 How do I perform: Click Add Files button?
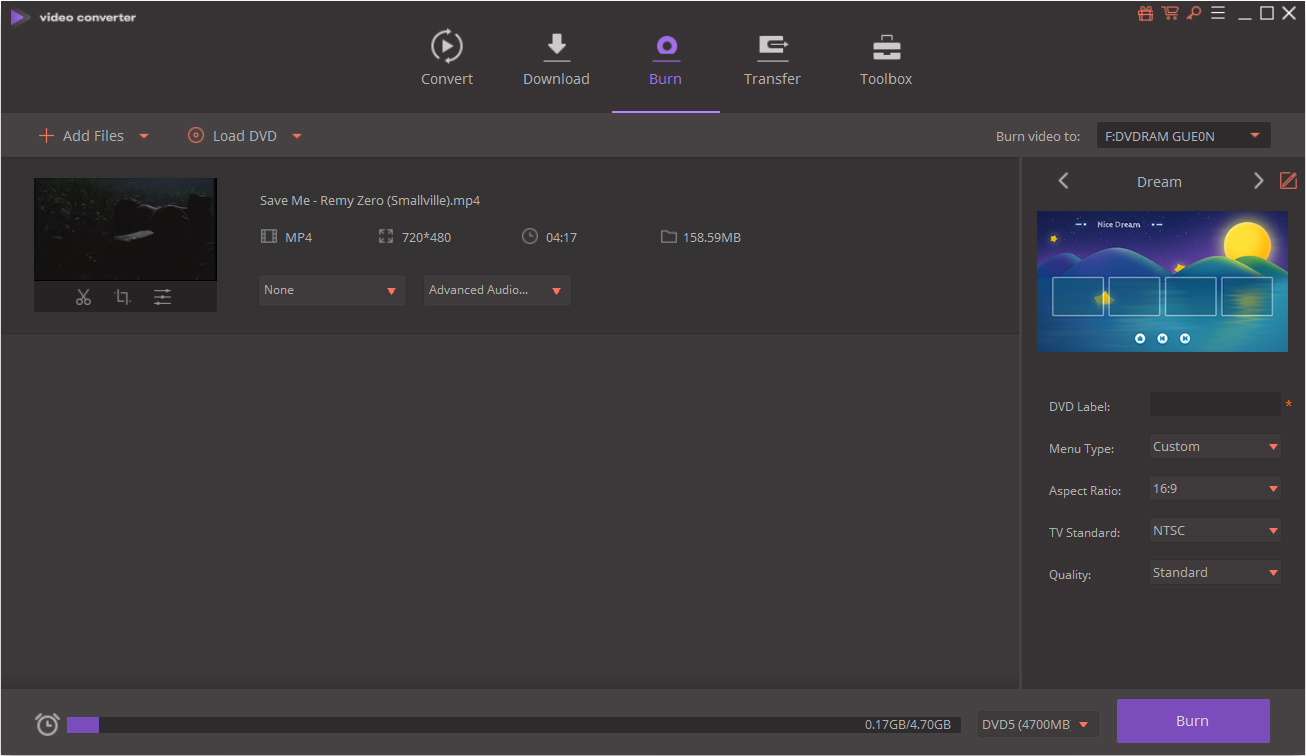tap(81, 136)
